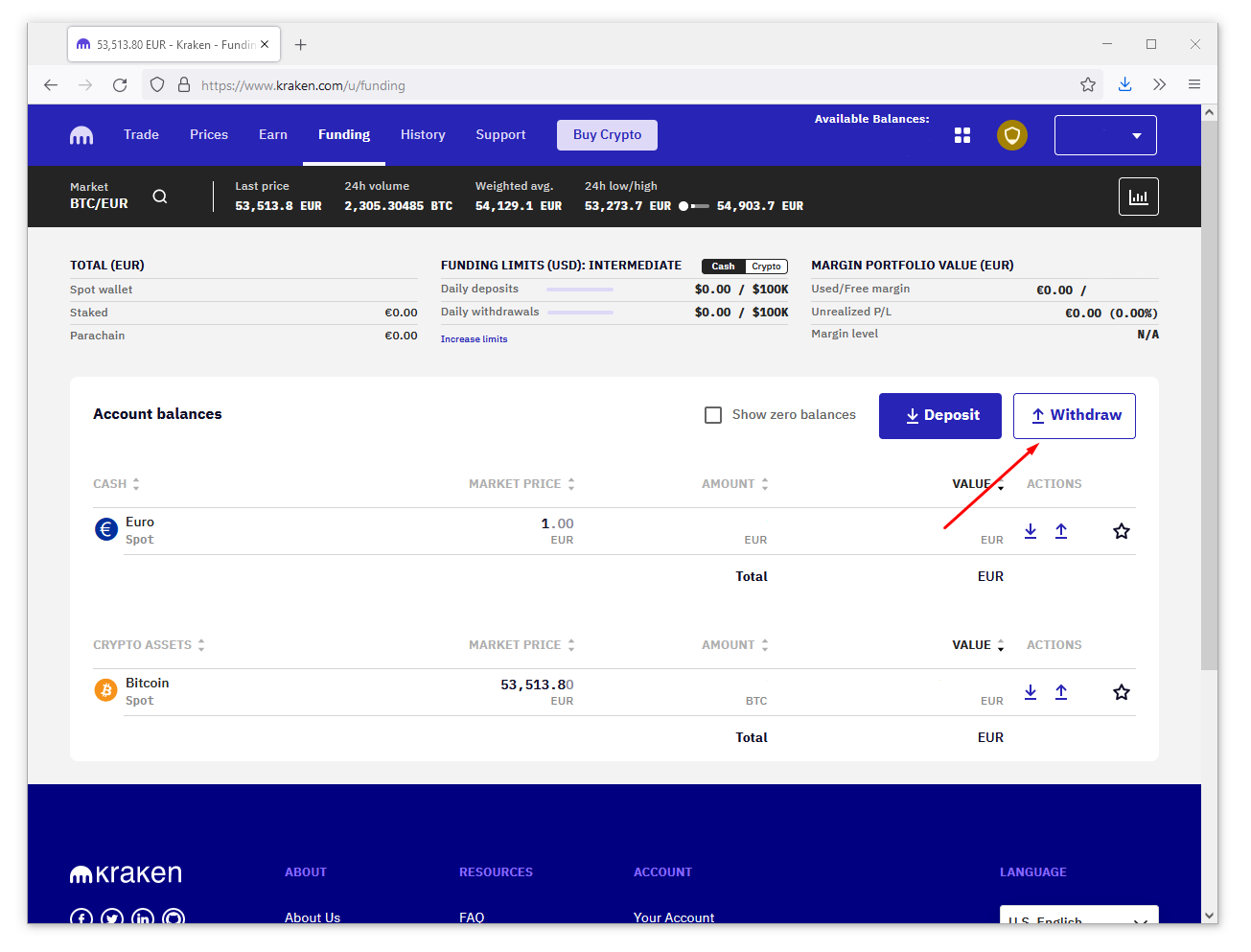Image resolution: width=1251 pixels, height=952 pixels.
Task: Bookmark this page with the star icon
Action: click(x=1088, y=85)
